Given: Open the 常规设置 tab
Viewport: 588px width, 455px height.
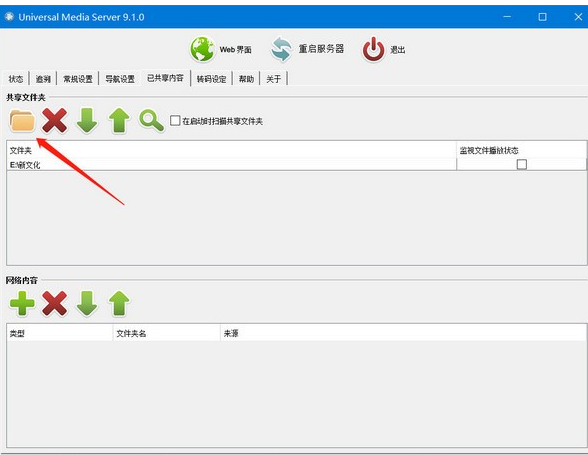Looking at the screenshot, I should (x=78, y=79).
